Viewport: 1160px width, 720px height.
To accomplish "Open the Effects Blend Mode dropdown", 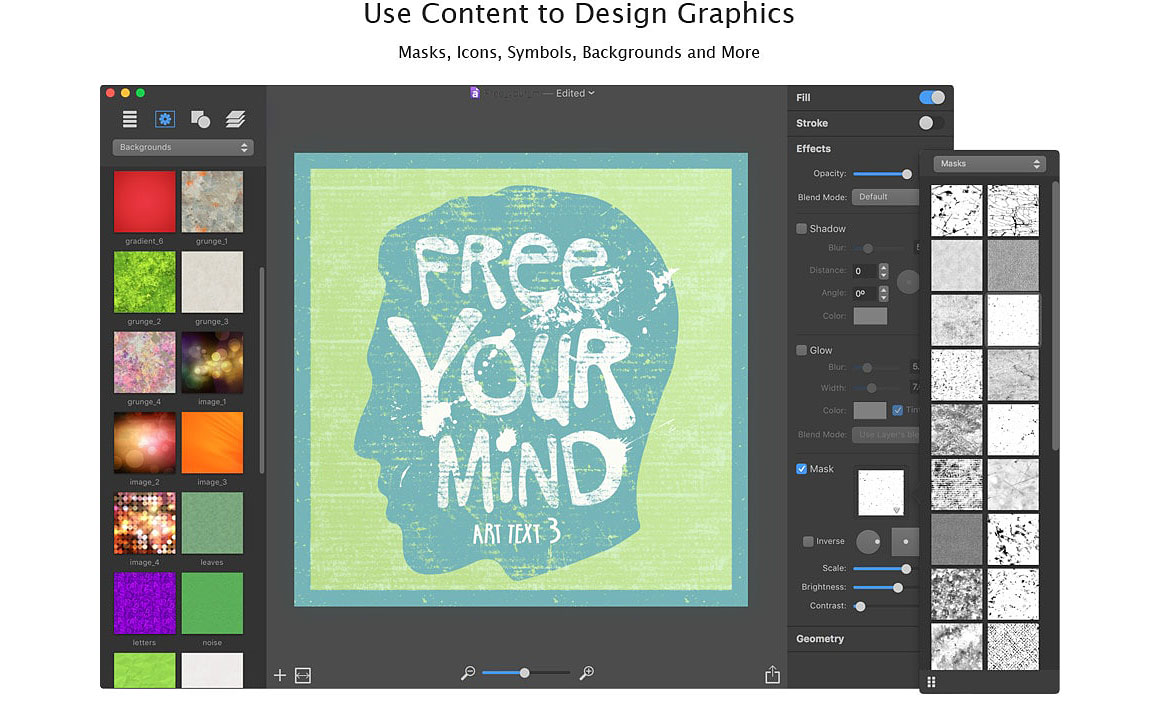I will coord(886,197).
